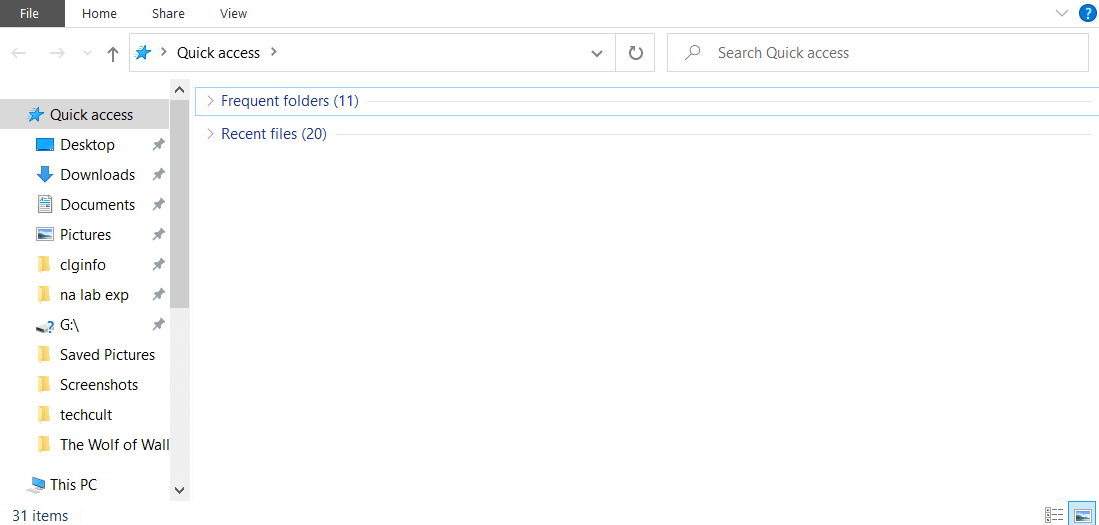The image size is (1099, 525).
Task: Switch to Large icons view in status bar
Action: [x=1081, y=515]
